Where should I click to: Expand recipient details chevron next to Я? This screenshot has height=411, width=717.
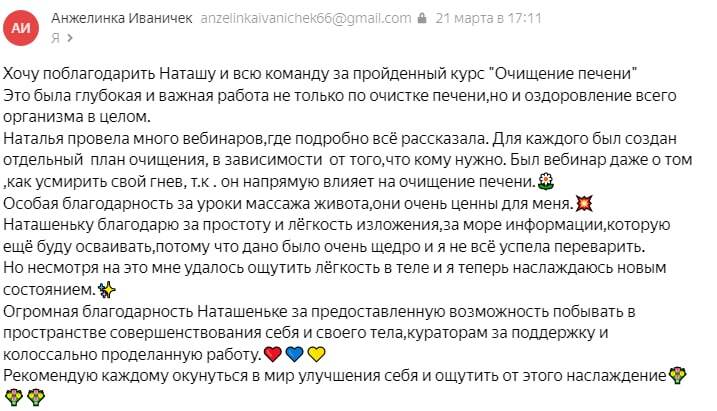(70, 37)
